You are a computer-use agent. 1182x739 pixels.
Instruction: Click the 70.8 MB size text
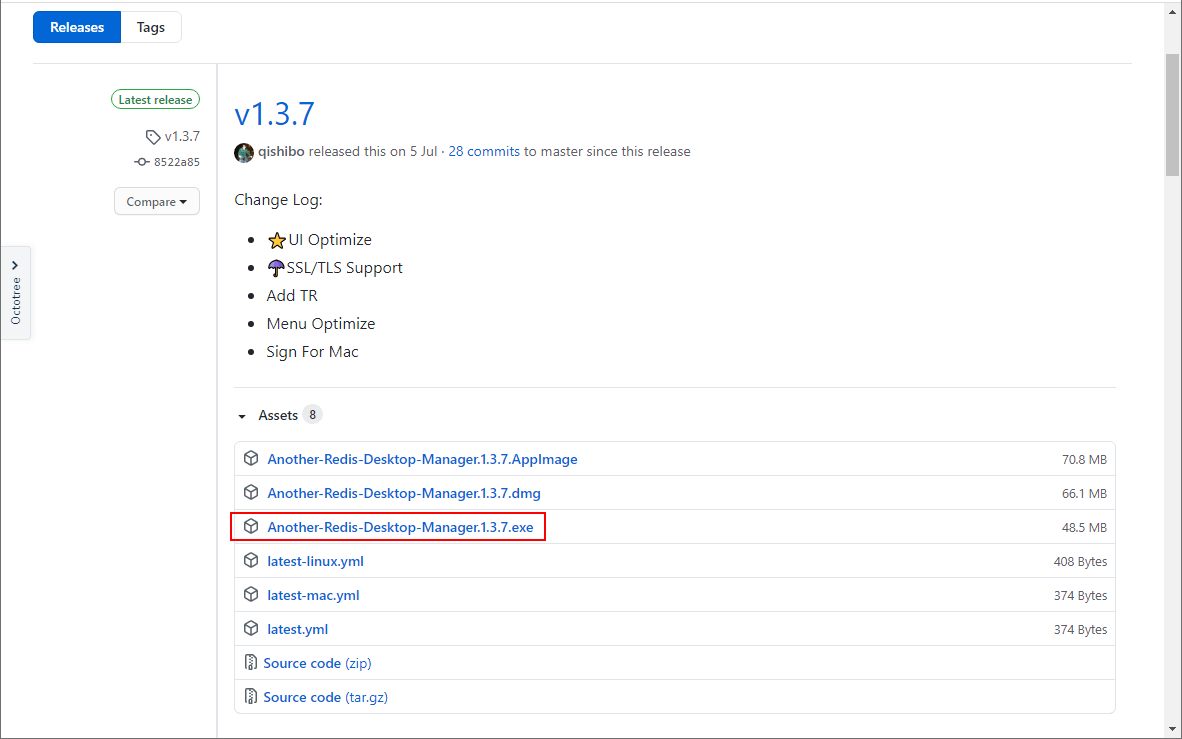[1085, 459]
